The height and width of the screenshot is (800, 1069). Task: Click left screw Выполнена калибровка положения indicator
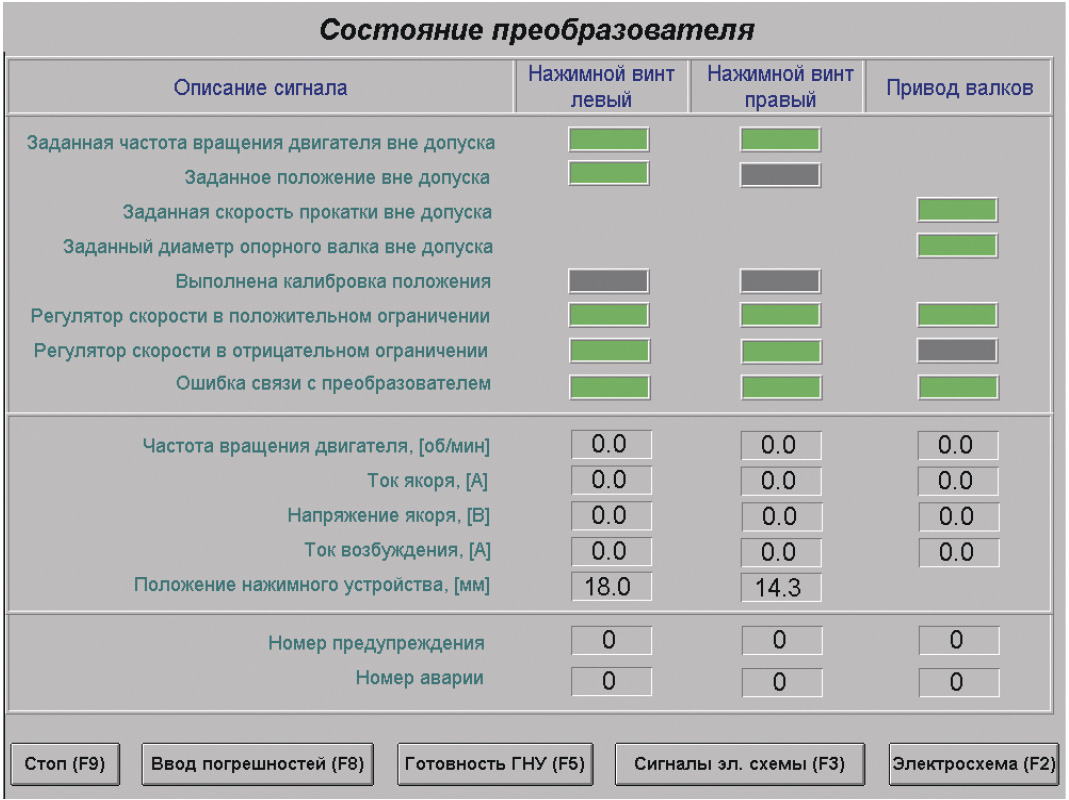click(609, 281)
